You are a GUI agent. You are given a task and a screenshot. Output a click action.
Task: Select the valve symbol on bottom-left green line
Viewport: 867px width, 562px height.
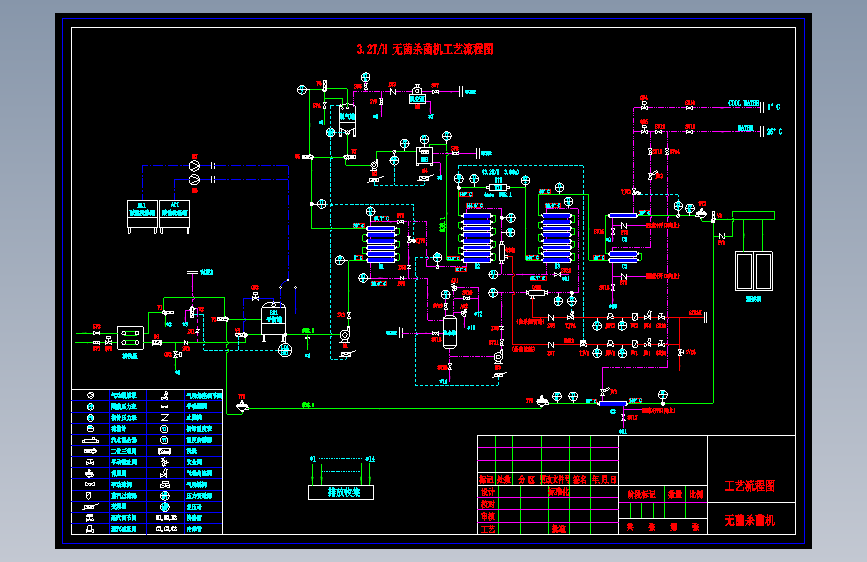(242, 407)
